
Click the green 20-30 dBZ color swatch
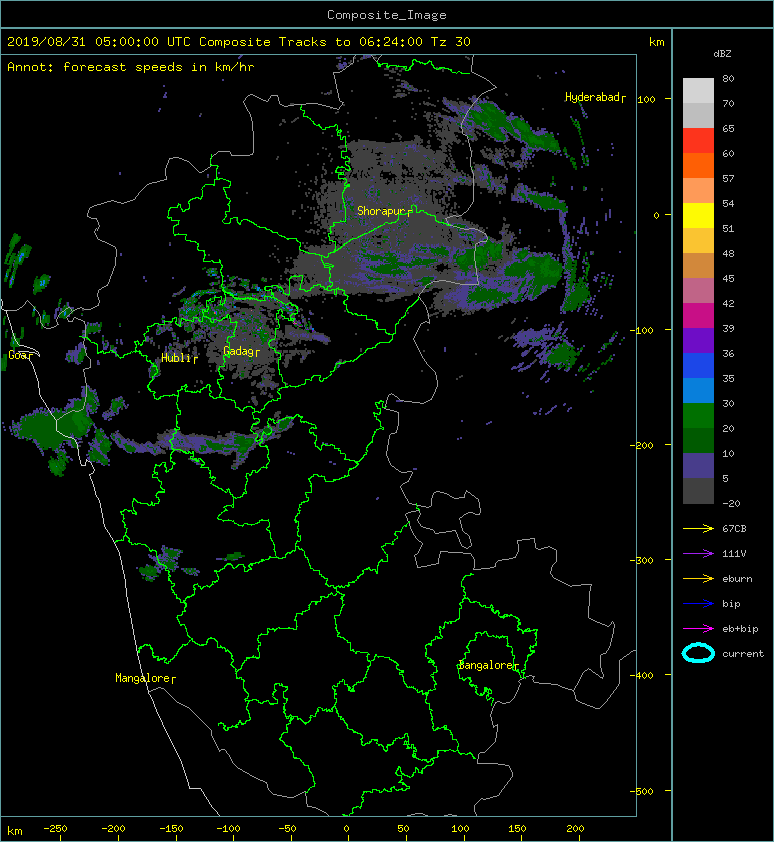point(698,416)
